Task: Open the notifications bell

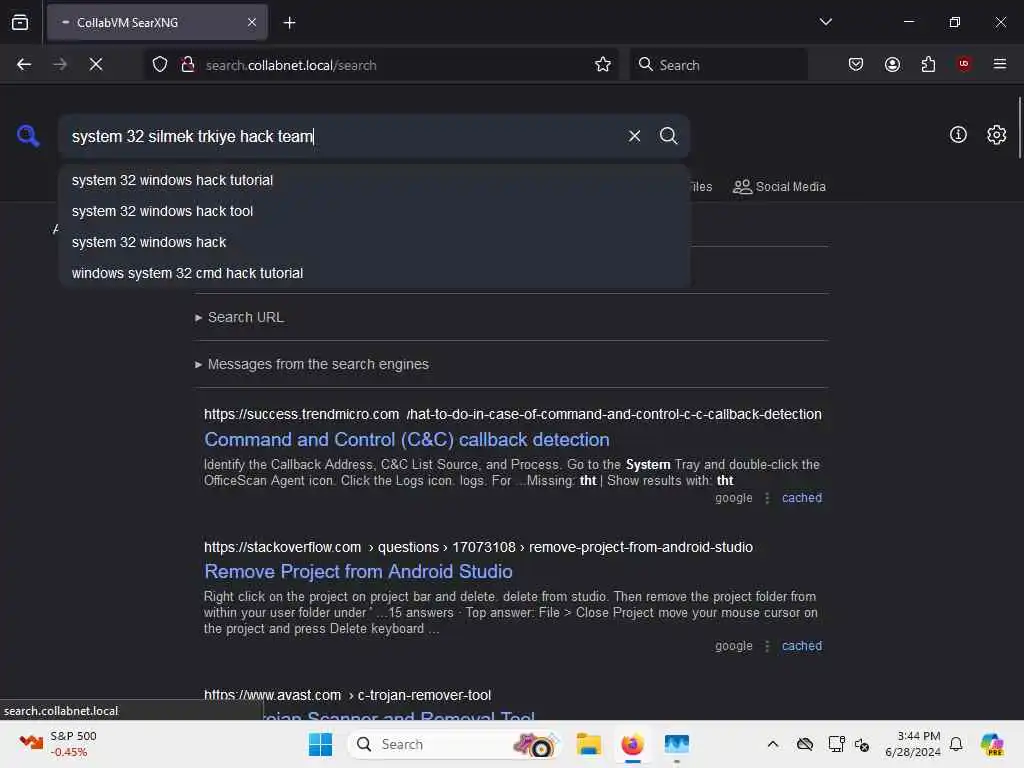Action: pyautogui.click(x=956, y=744)
